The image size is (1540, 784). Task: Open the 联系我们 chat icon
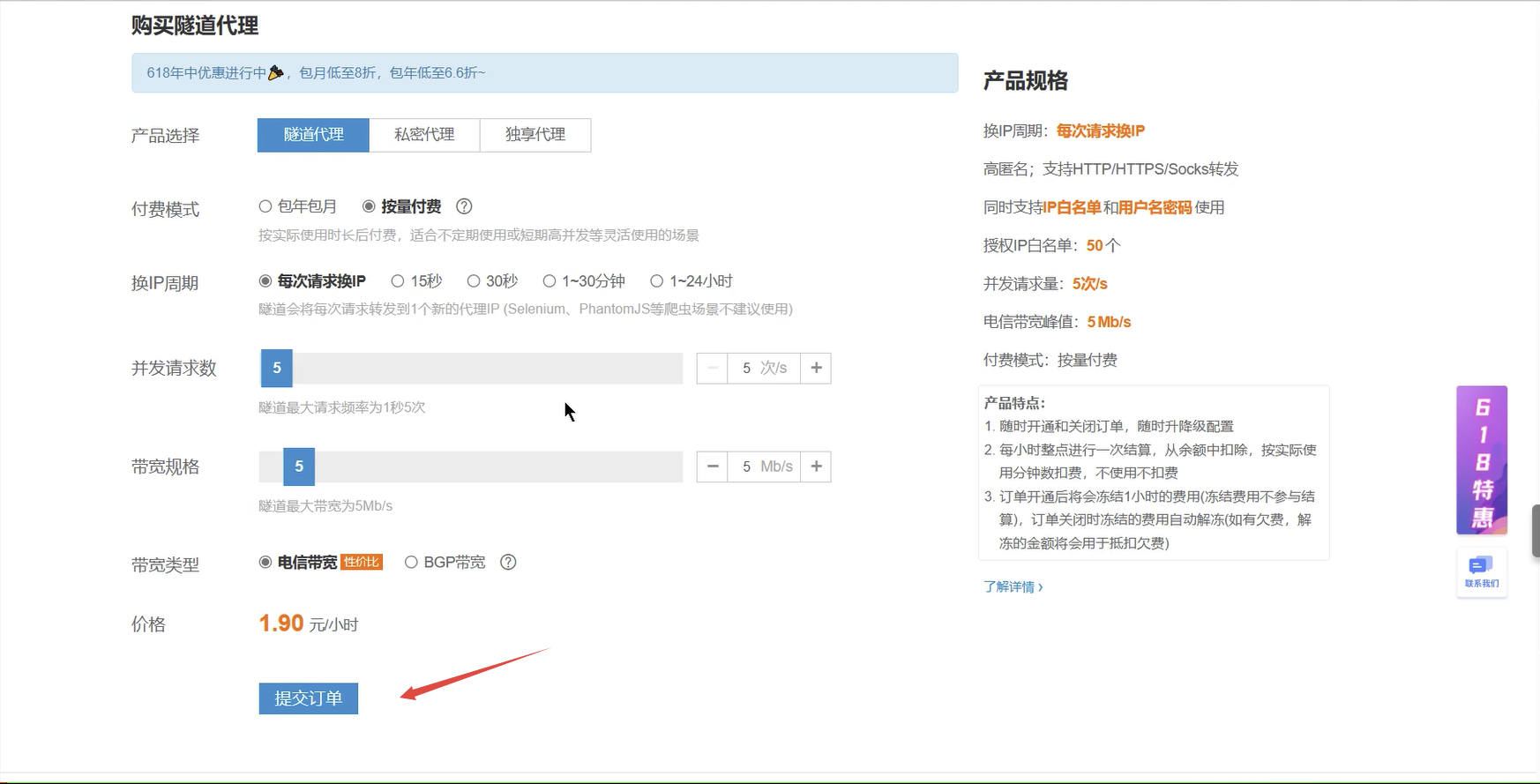(1482, 571)
